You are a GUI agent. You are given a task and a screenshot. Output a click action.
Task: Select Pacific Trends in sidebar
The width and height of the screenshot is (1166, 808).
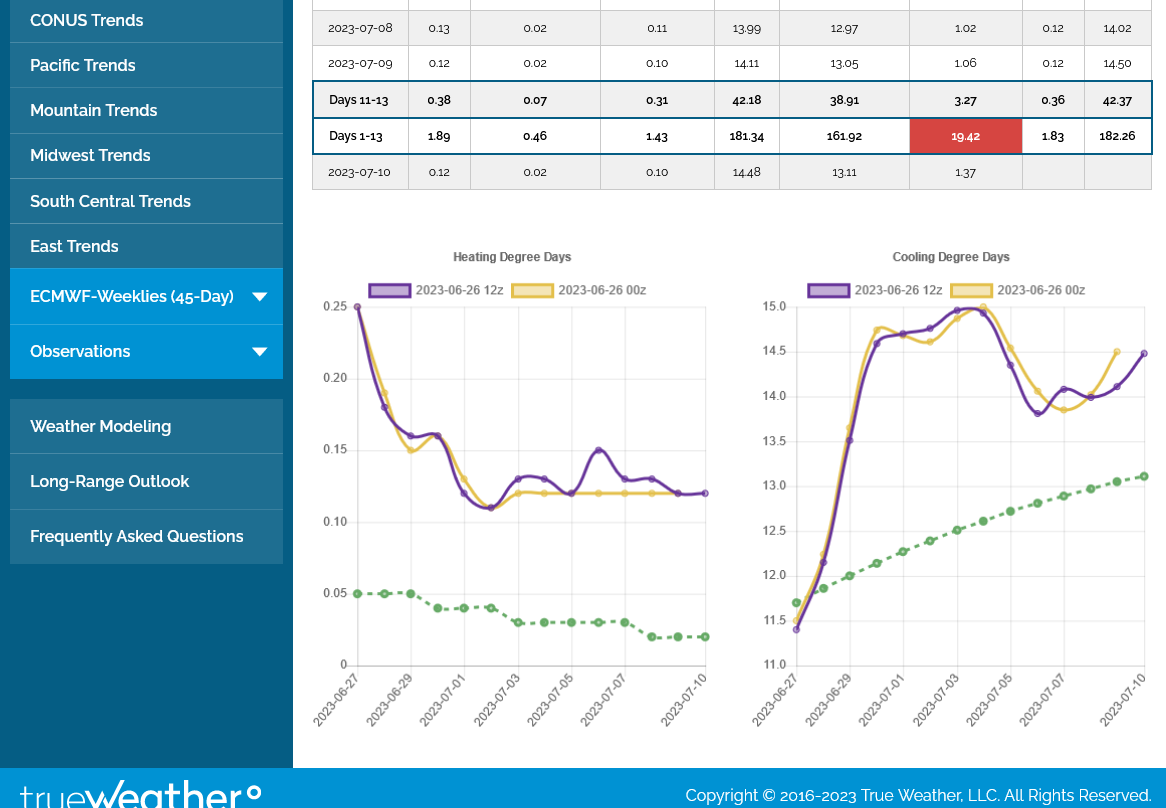click(83, 65)
